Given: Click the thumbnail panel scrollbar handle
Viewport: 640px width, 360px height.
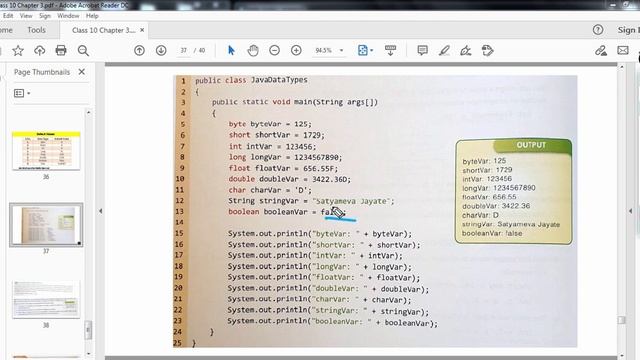Looking at the screenshot, I should [88, 330].
